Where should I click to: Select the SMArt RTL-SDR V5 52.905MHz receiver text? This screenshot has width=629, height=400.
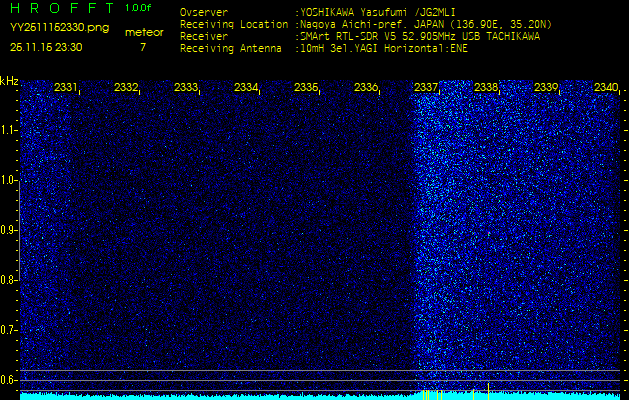click(x=420, y=37)
